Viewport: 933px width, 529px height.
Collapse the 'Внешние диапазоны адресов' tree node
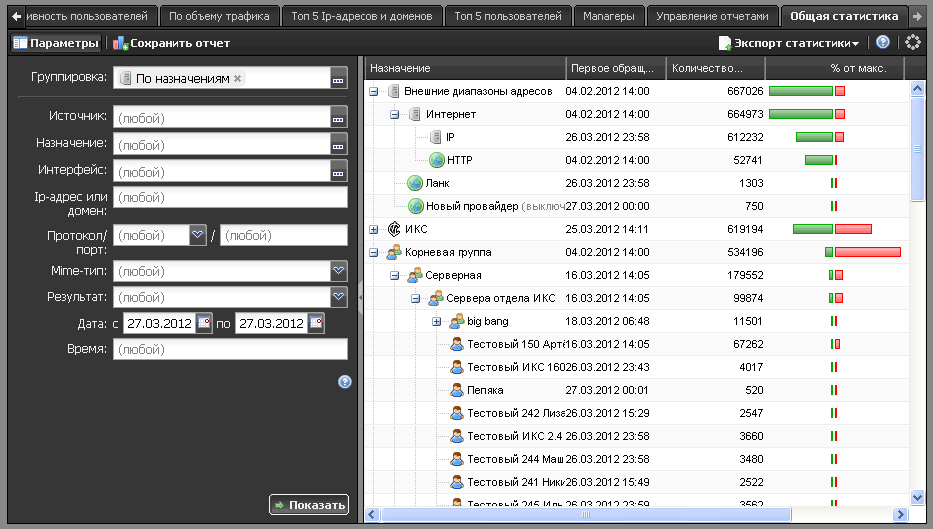pyautogui.click(x=374, y=91)
